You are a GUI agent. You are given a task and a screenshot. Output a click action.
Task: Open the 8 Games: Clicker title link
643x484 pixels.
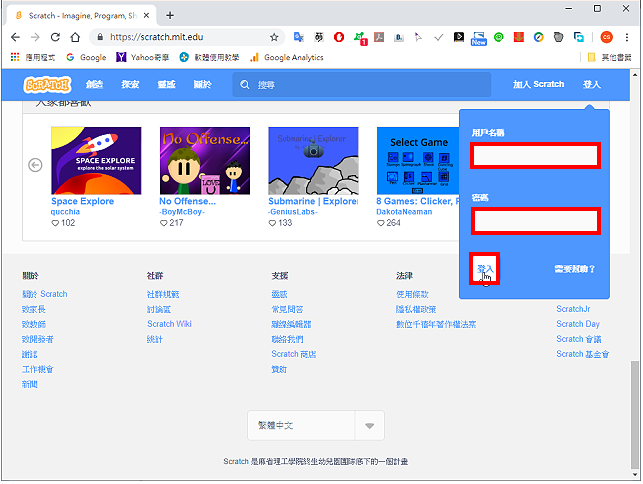tap(418, 201)
